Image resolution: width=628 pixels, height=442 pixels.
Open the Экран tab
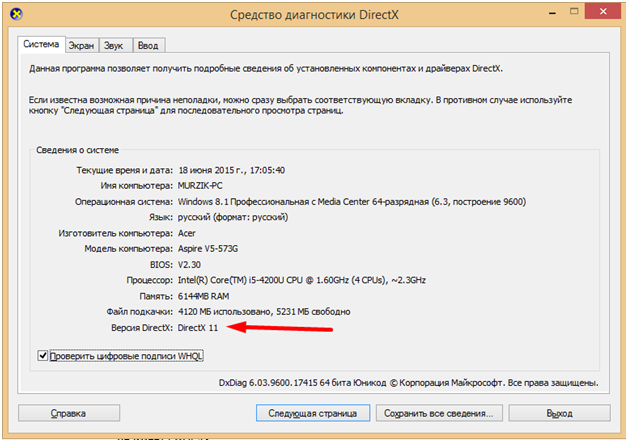click(x=81, y=45)
